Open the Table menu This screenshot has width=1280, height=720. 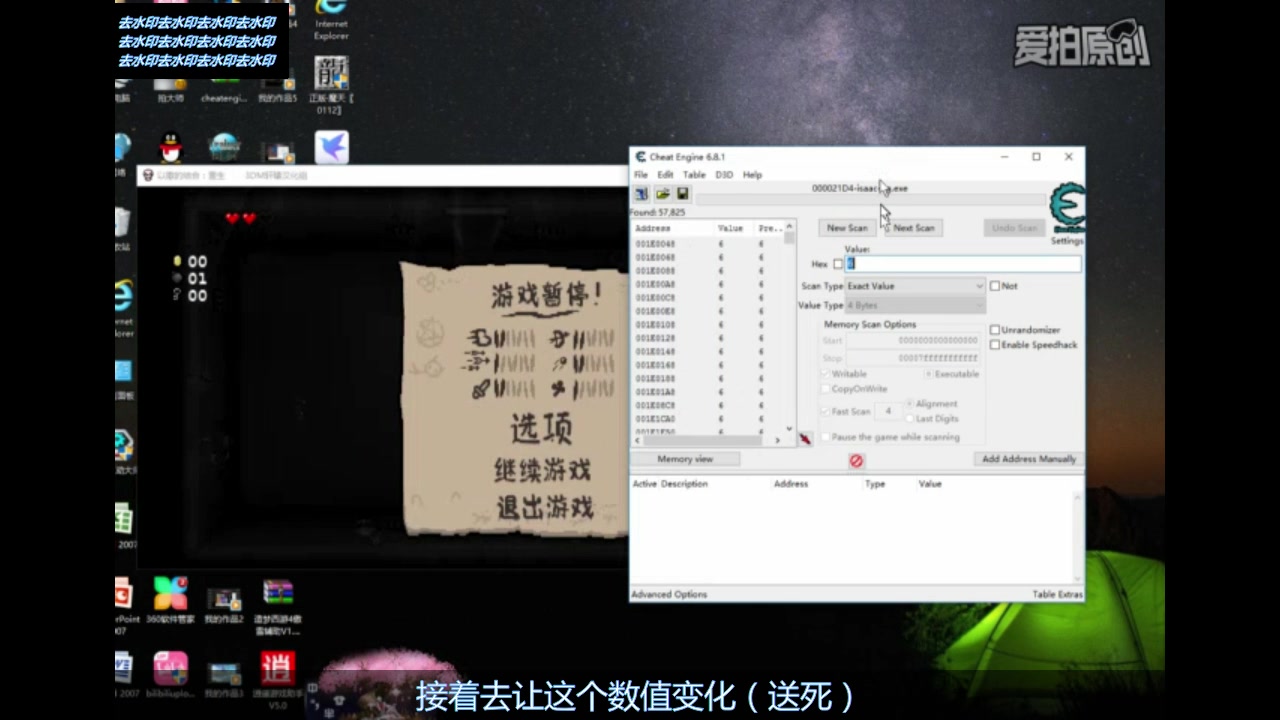[x=693, y=174]
